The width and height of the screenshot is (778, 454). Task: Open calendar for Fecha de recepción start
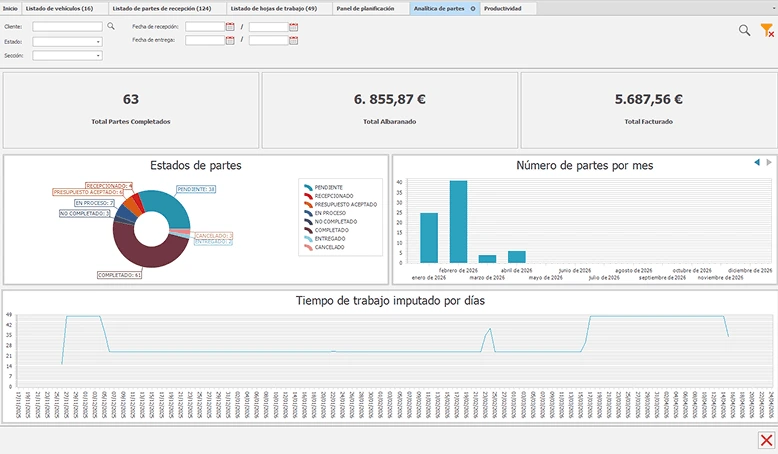tap(230, 27)
